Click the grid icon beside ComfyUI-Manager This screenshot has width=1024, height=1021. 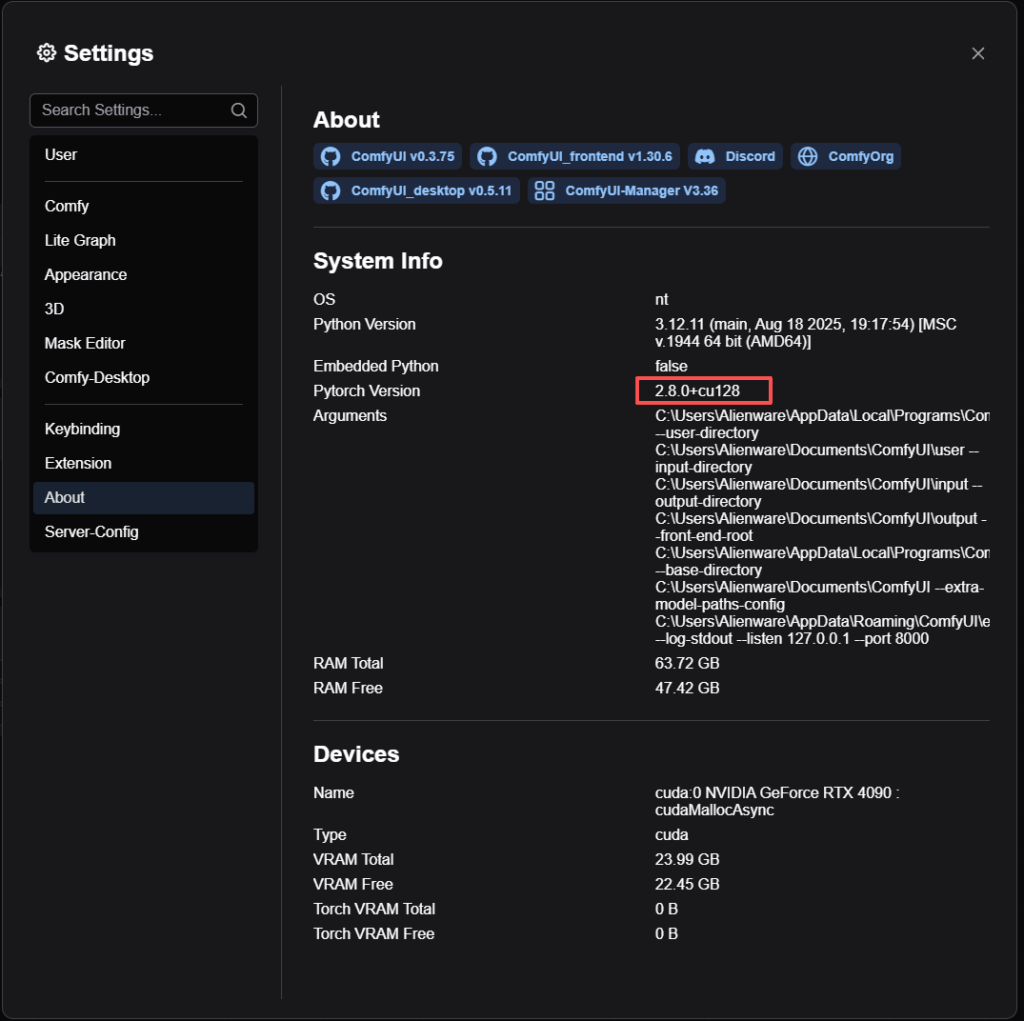[x=544, y=191]
